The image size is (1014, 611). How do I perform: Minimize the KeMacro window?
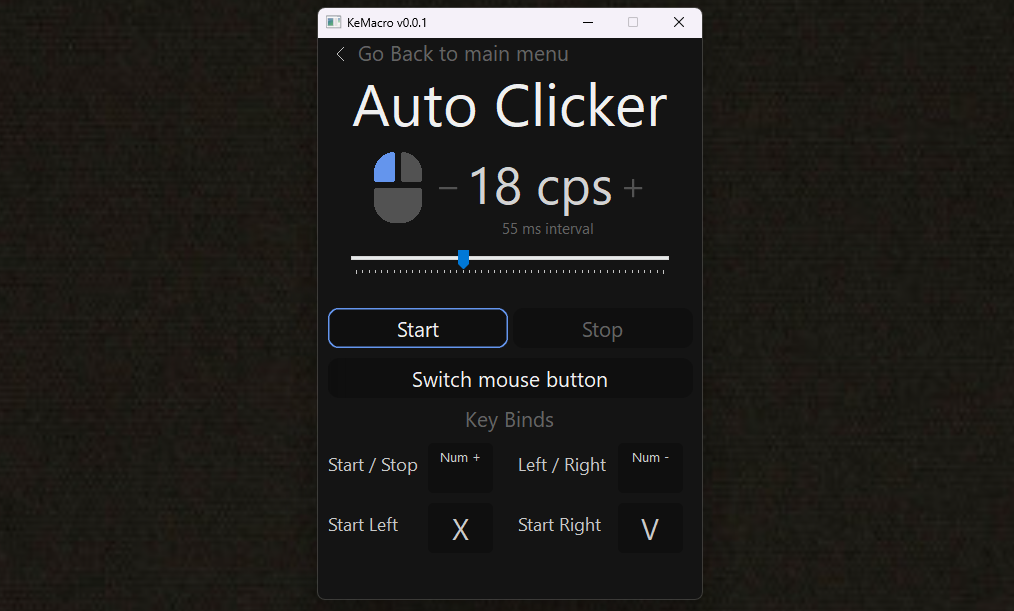click(x=587, y=23)
